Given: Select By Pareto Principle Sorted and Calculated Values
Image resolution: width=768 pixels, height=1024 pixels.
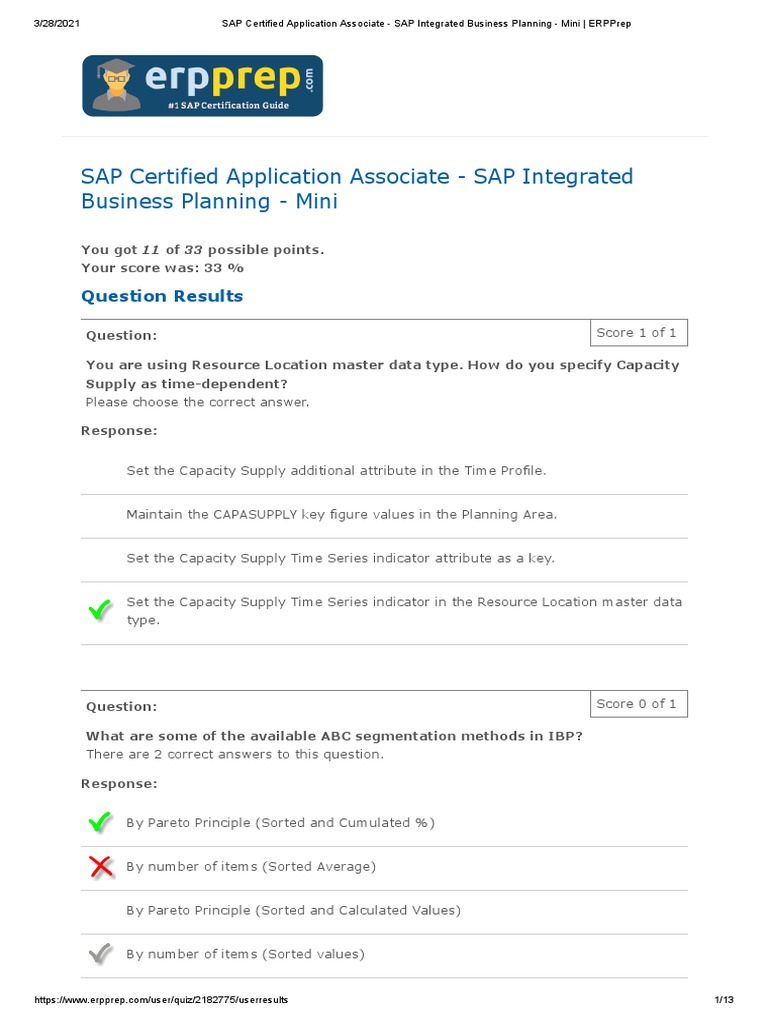Looking at the screenshot, I should tap(293, 911).
